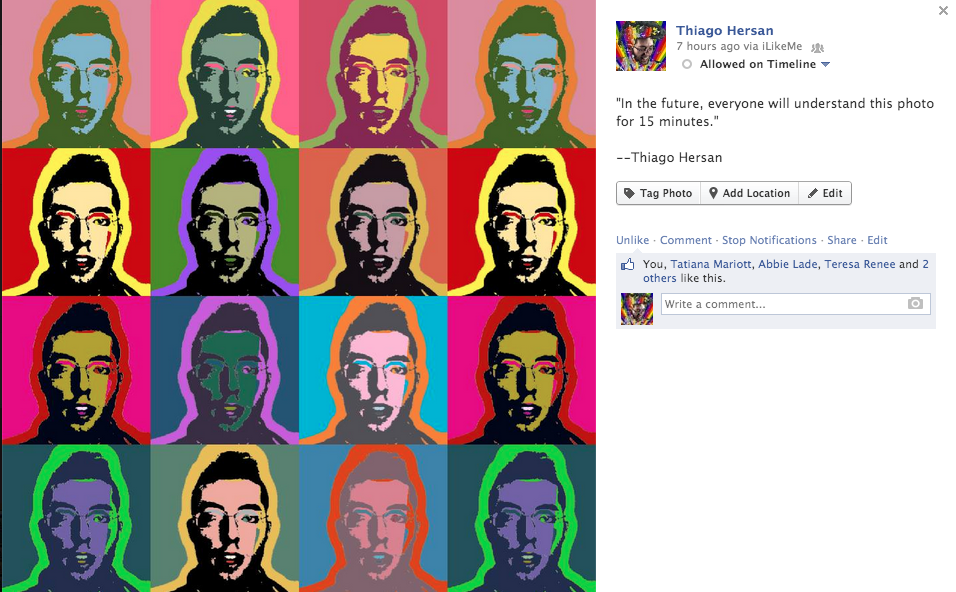The width and height of the screenshot is (956, 592).
Task: Click Write a comment field
Action: tap(796, 304)
